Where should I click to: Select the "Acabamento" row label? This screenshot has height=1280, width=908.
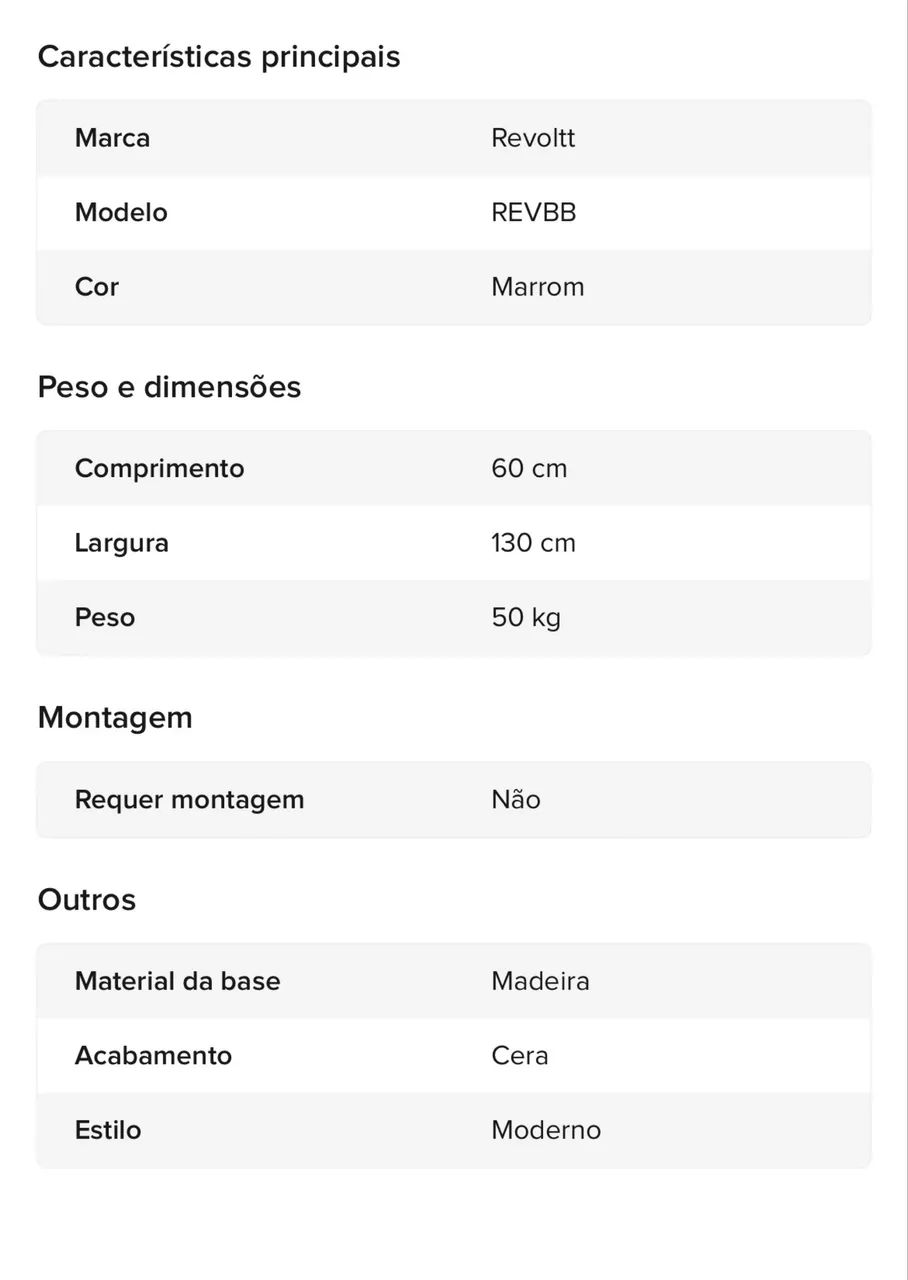pos(153,1055)
